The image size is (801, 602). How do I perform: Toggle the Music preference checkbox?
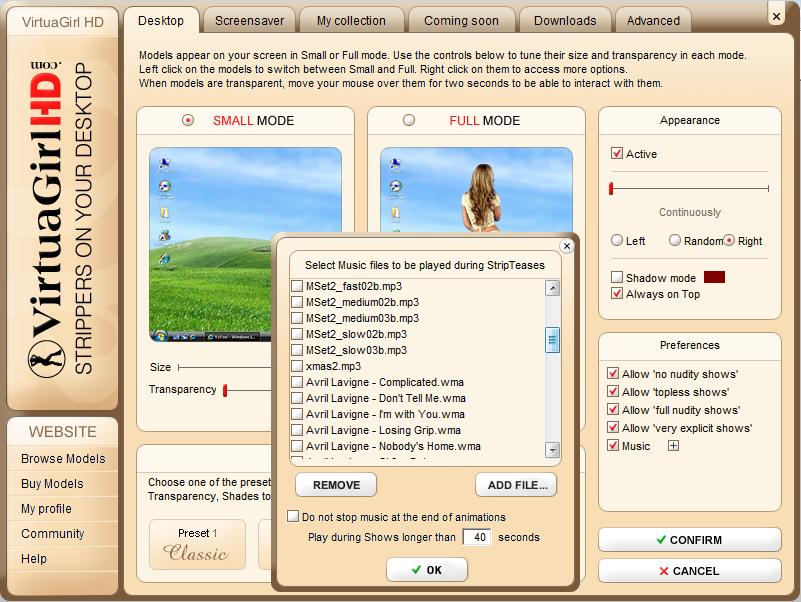pyautogui.click(x=612, y=445)
